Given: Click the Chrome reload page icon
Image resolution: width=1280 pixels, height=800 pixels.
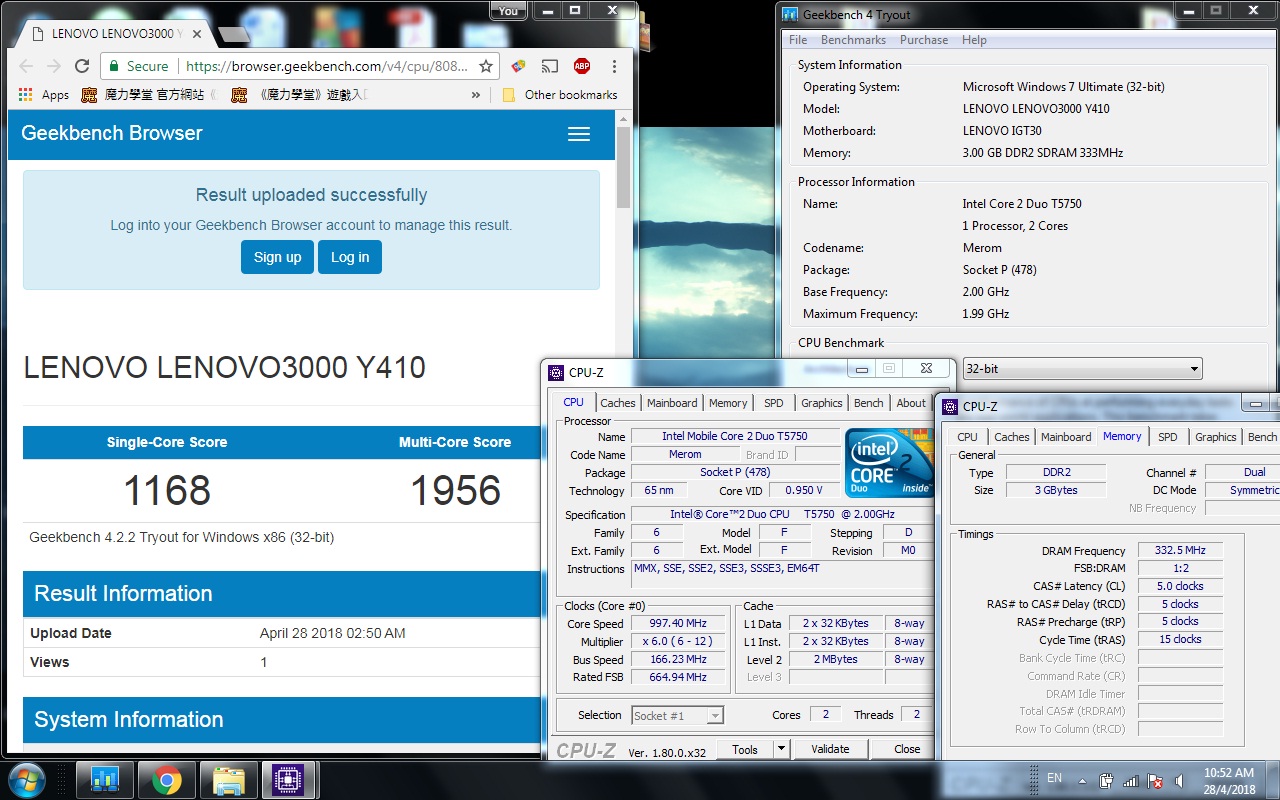Looking at the screenshot, I should 82,66.
